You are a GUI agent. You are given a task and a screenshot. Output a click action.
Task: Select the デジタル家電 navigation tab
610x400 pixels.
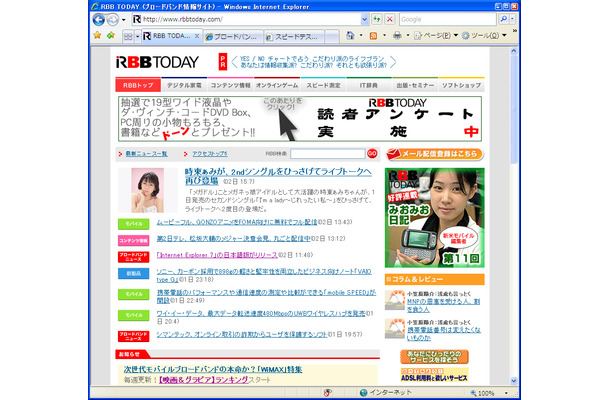(x=184, y=85)
